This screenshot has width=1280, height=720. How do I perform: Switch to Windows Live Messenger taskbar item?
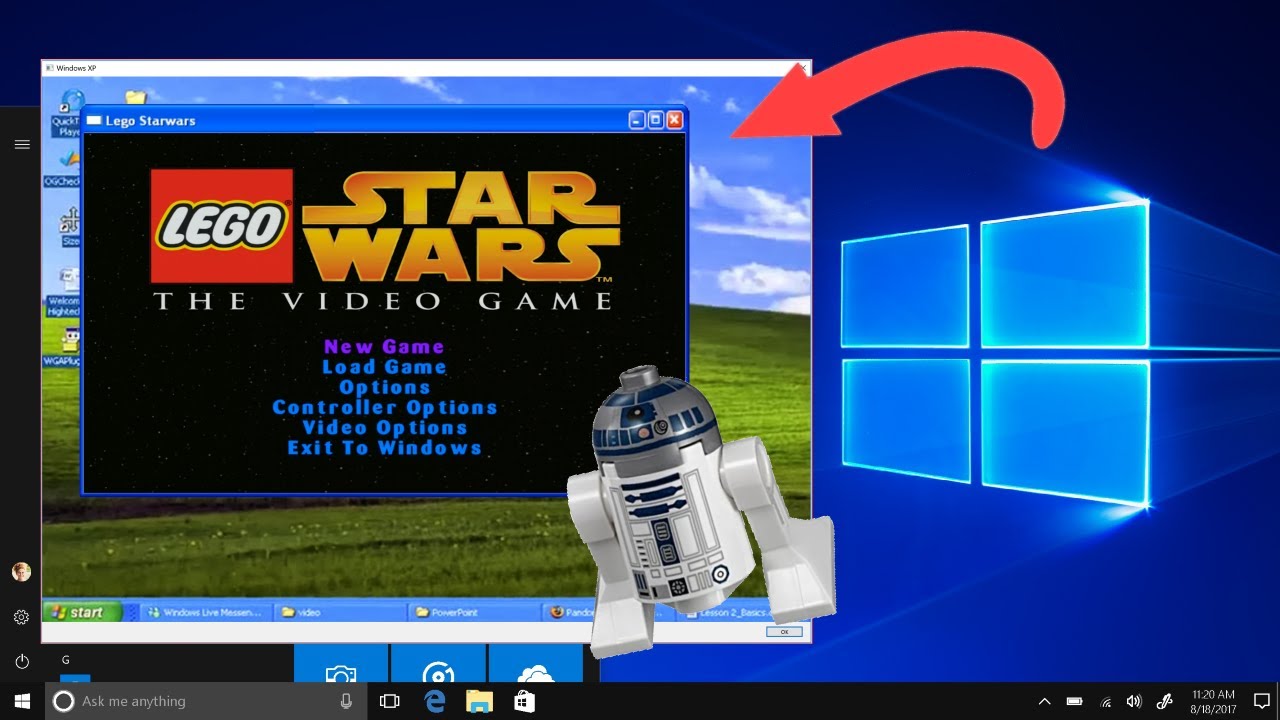pyautogui.click(x=205, y=612)
